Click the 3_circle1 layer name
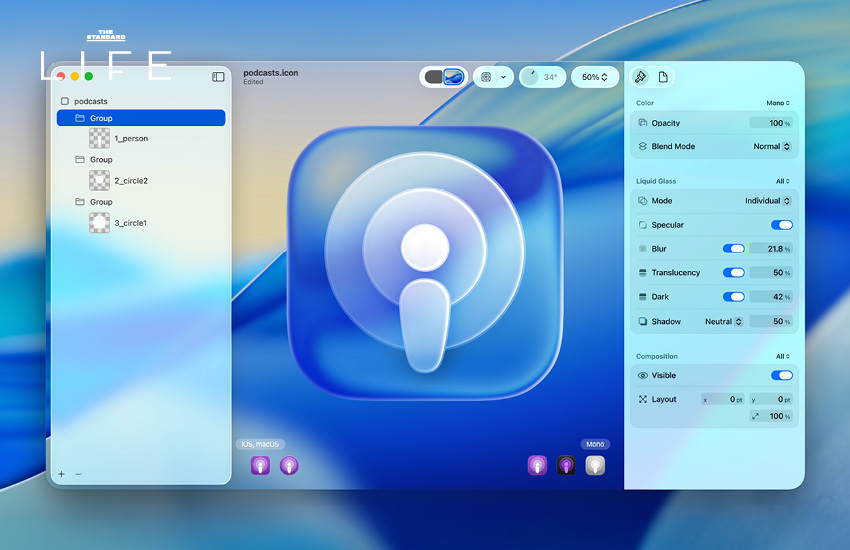This screenshot has height=550, width=850. coord(131,223)
